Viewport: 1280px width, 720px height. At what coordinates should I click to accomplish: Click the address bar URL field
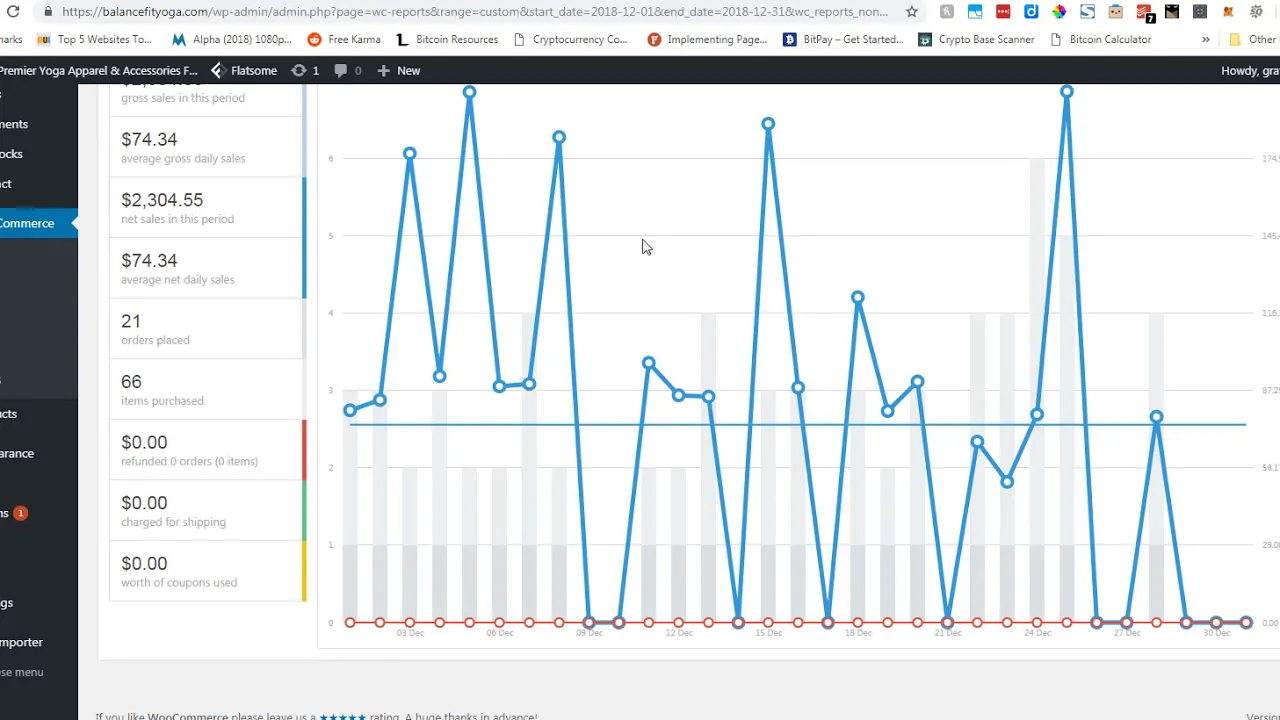[475, 12]
